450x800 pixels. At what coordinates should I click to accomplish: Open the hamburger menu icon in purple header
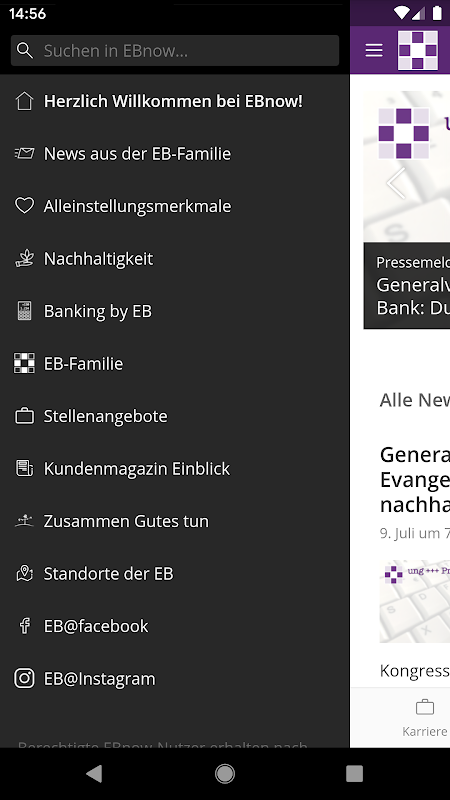pyautogui.click(x=374, y=50)
